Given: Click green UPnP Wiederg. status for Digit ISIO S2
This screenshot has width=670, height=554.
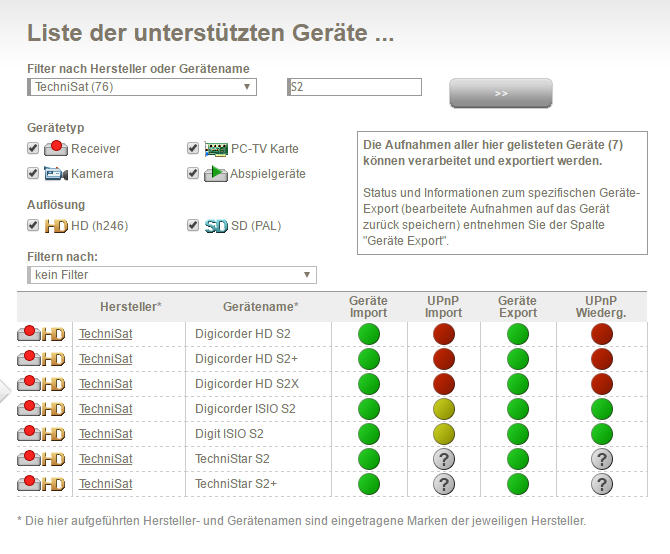Looking at the screenshot, I should click(602, 434).
